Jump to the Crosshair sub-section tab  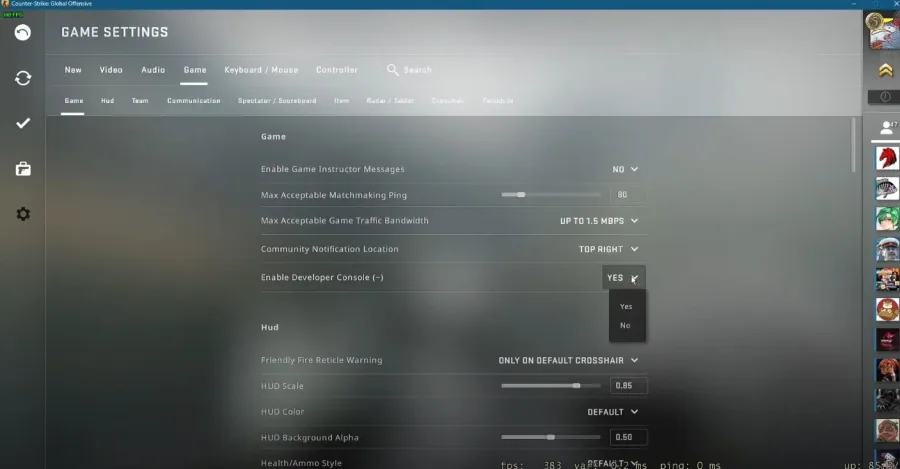pos(448,100)
